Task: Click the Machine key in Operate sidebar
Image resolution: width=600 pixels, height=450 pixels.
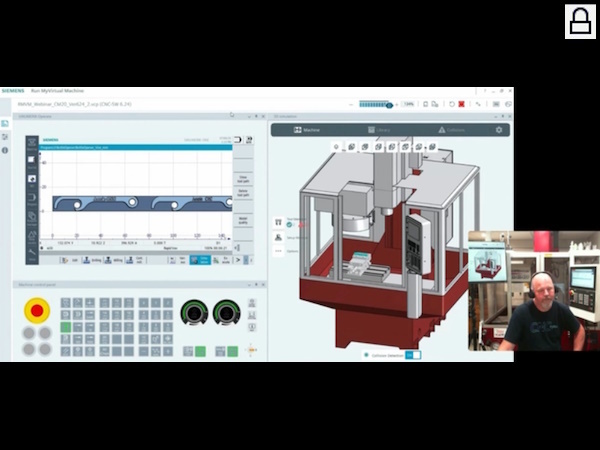Action: [x=32, y=142]
